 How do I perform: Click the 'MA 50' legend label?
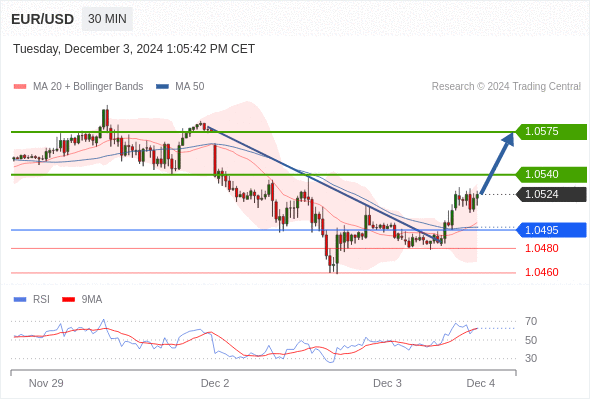point(190,87)
